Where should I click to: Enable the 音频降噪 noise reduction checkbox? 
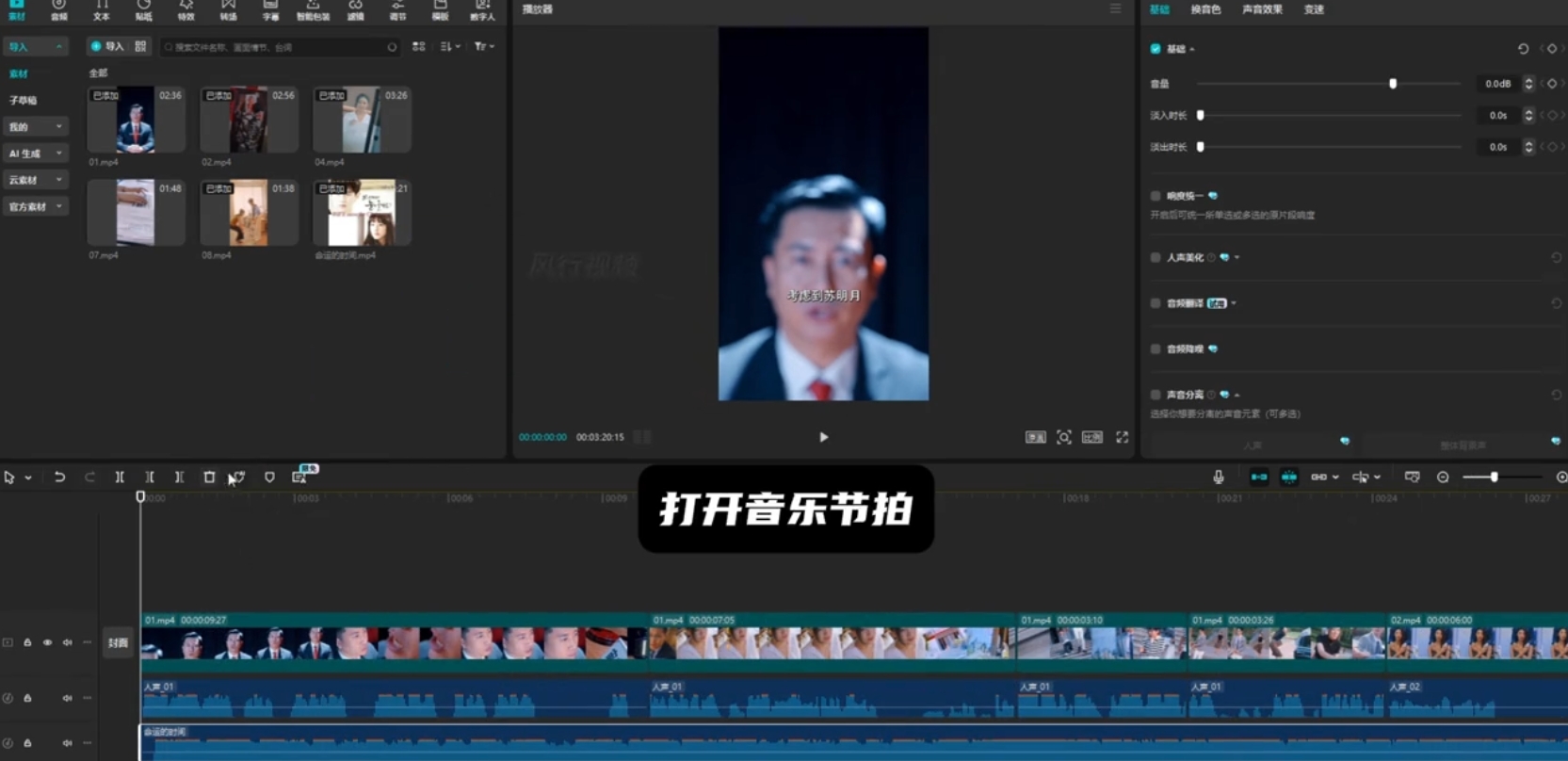1156,349
